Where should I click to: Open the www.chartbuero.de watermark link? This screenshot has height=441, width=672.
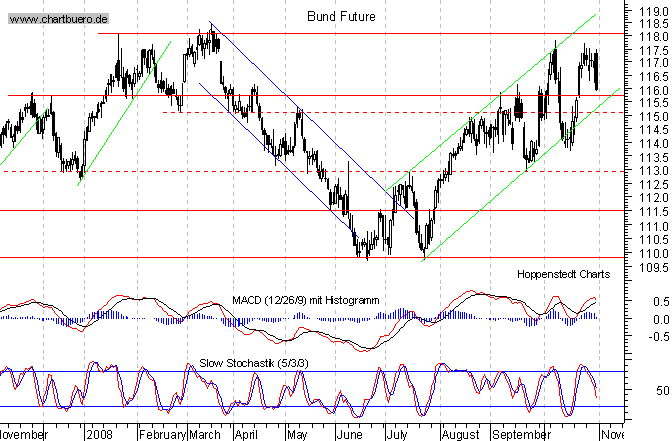point(60,20)
